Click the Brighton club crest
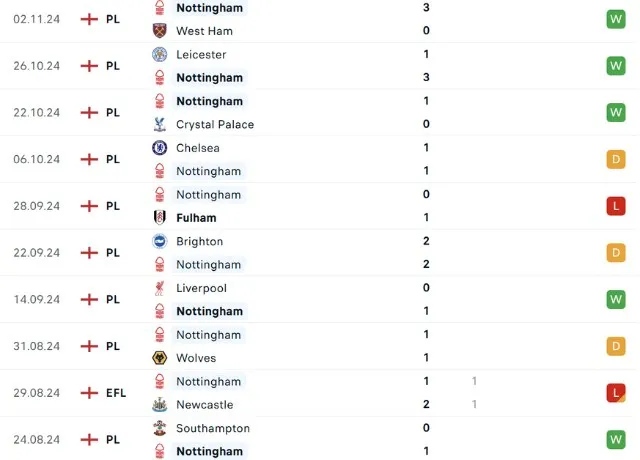 click(x=159, y=241)
